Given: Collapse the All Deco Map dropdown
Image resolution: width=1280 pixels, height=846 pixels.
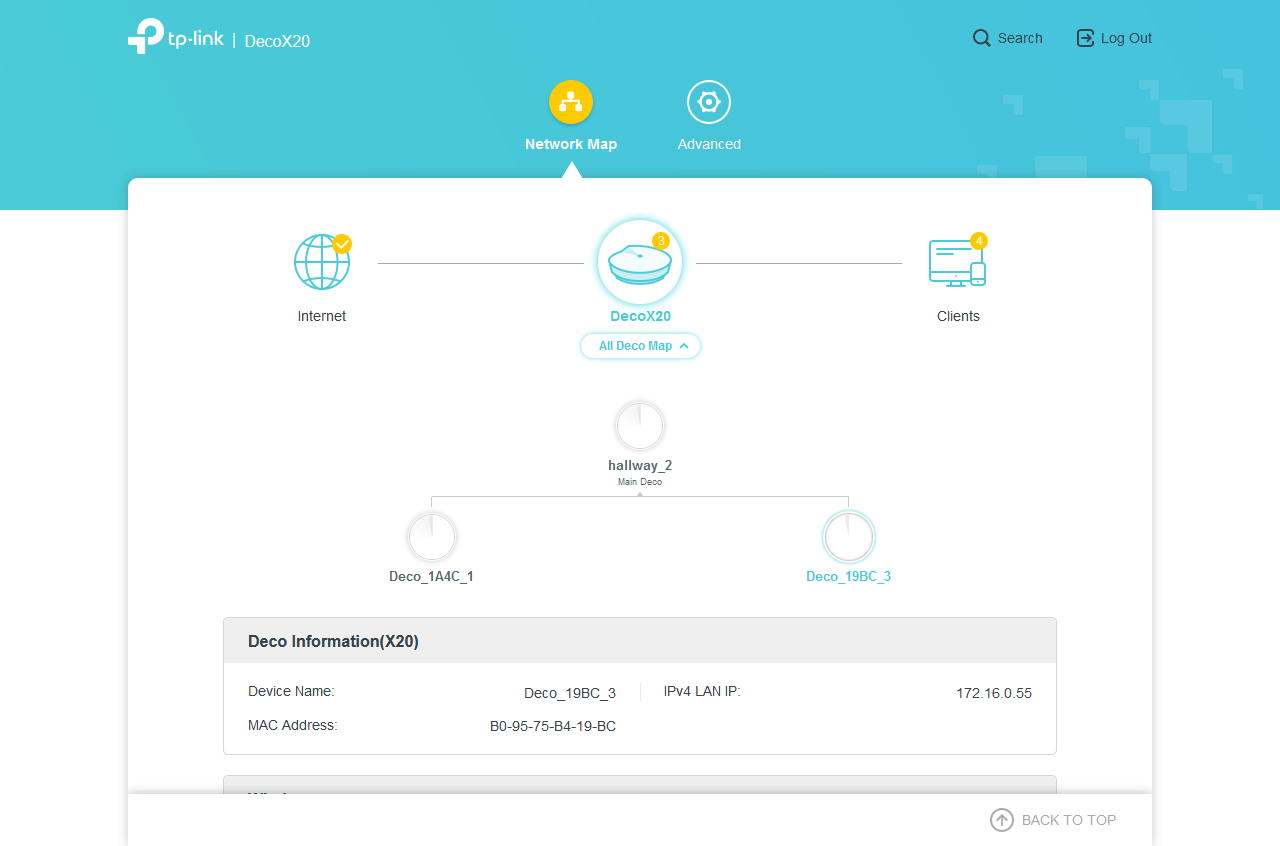Looking at the screenshot, I should pos(640,346).
